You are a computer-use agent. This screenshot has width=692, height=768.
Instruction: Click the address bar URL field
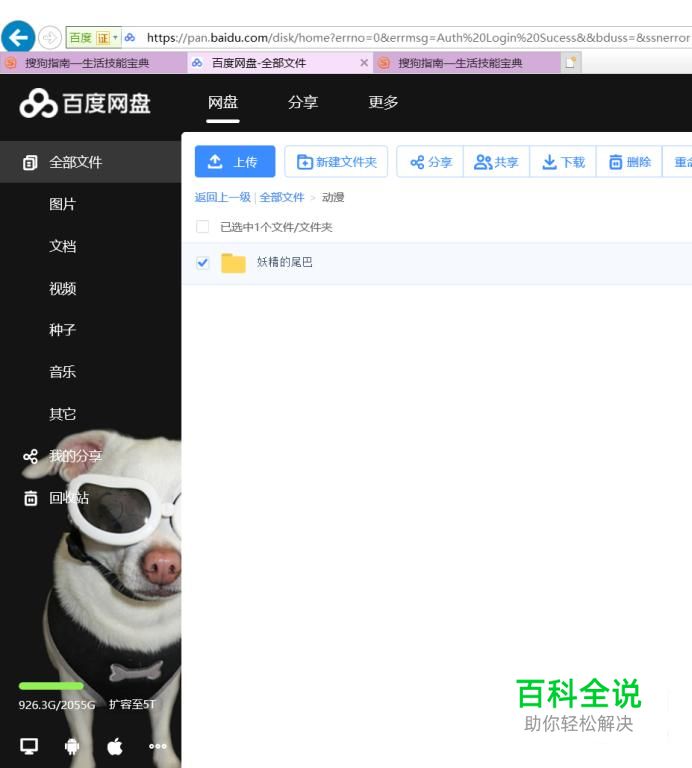(x=416, y=38)
